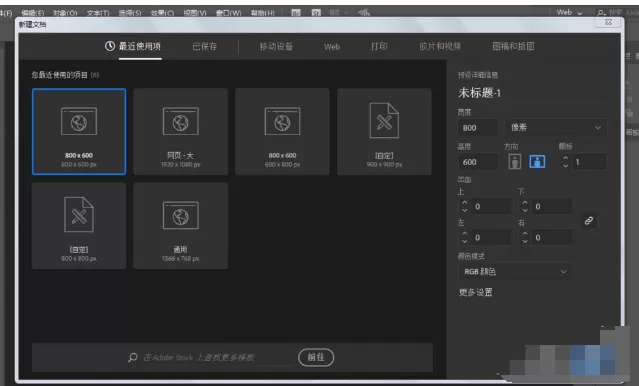The image size is (639, 386).
Task: Increase the top bleed (上) value
Action: pos(465,203)
